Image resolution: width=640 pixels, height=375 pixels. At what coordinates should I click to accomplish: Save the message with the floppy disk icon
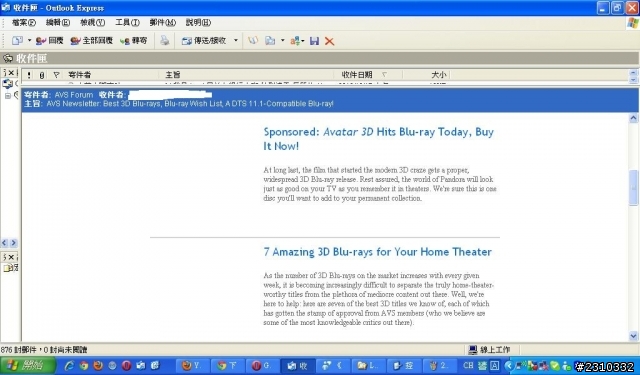(x=314, y=41)
